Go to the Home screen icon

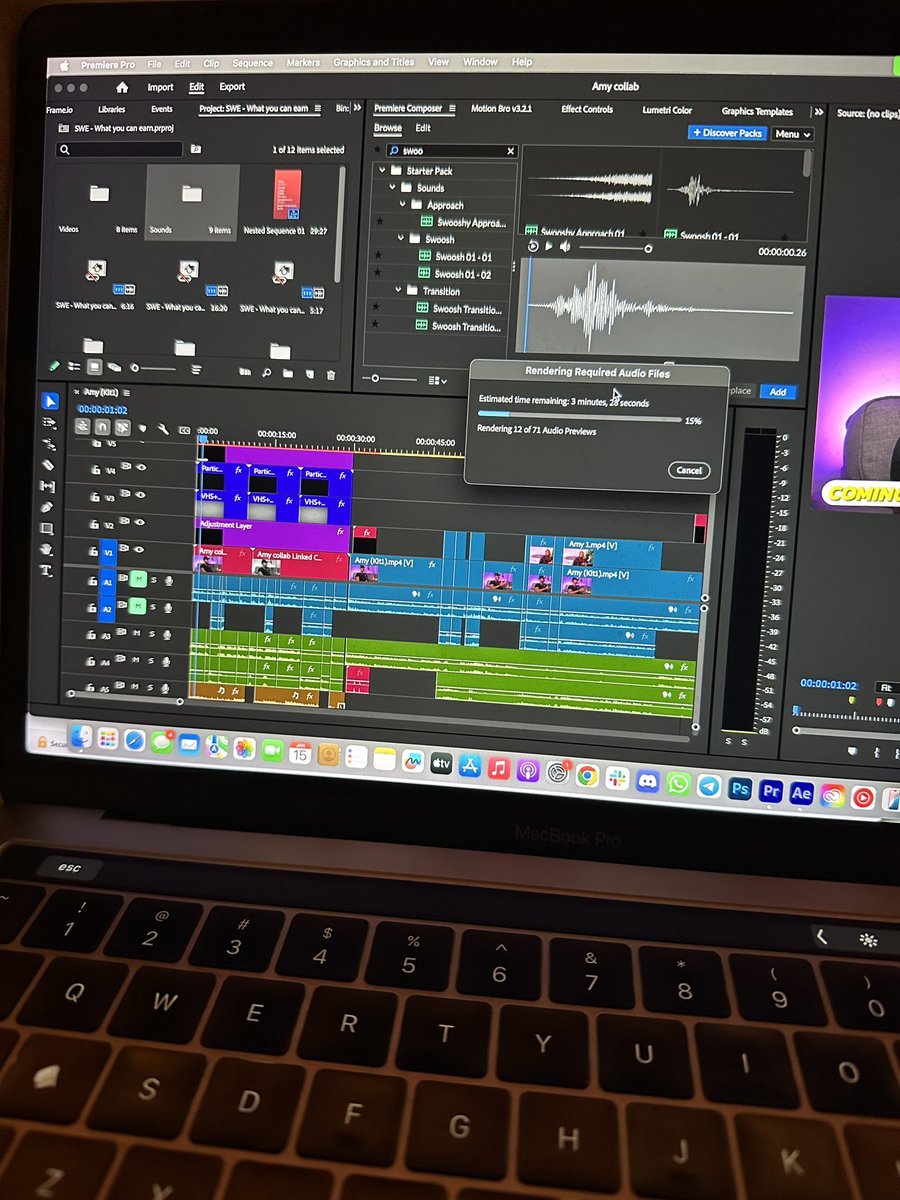122,87
